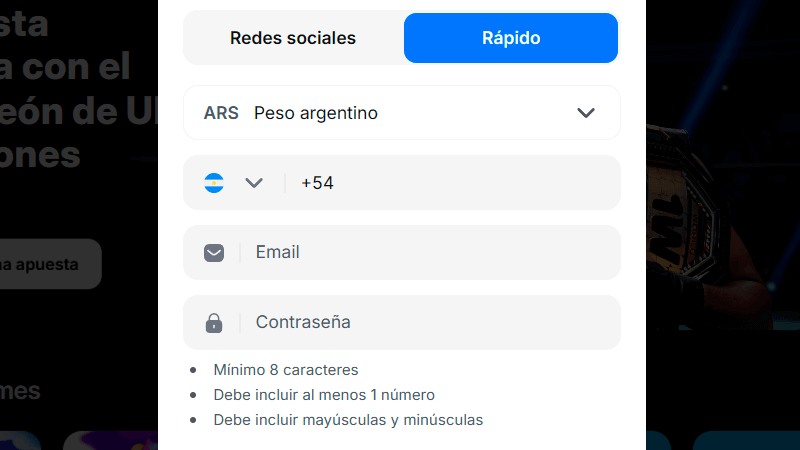The height and width of the screenshot is (450, 800).
Task: Click the Peso argentino currency name
Action: pyautogui.click(x=316, y=113)
